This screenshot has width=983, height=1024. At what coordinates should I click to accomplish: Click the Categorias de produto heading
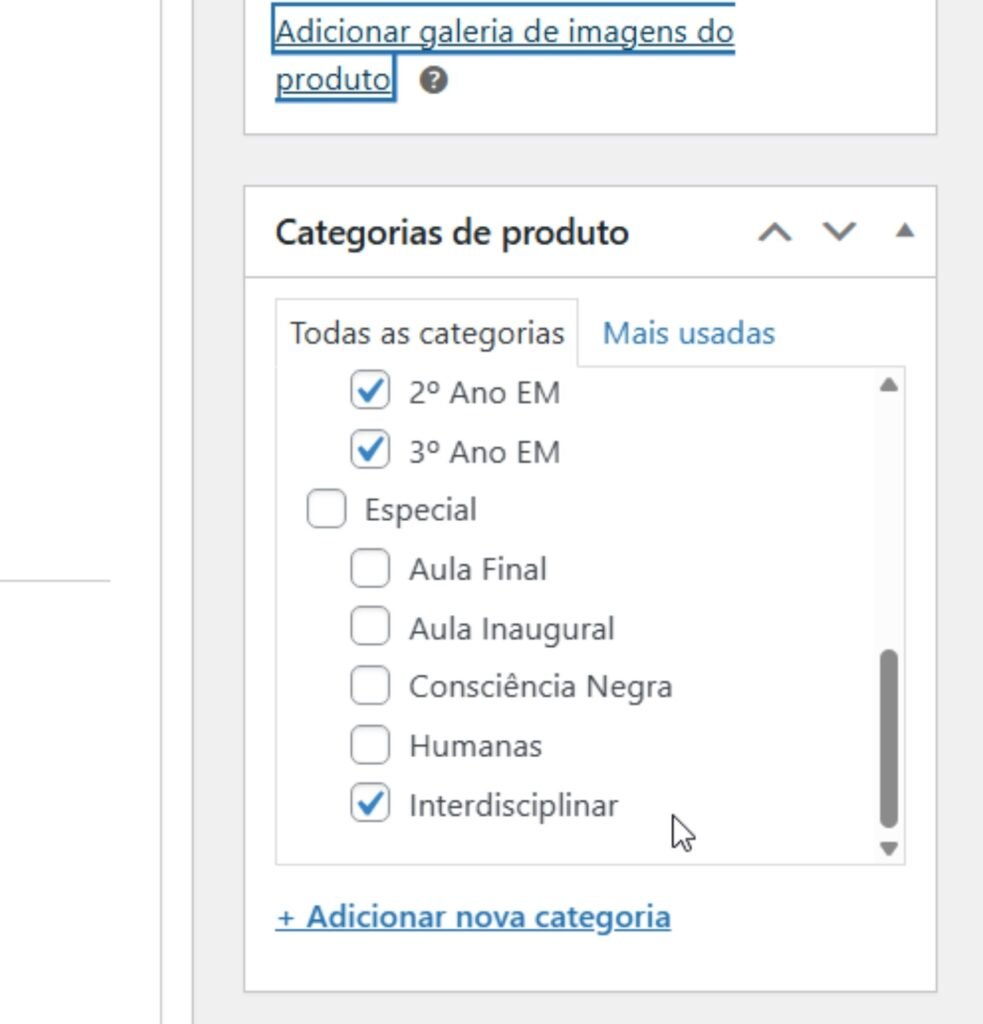click(452, 232)
